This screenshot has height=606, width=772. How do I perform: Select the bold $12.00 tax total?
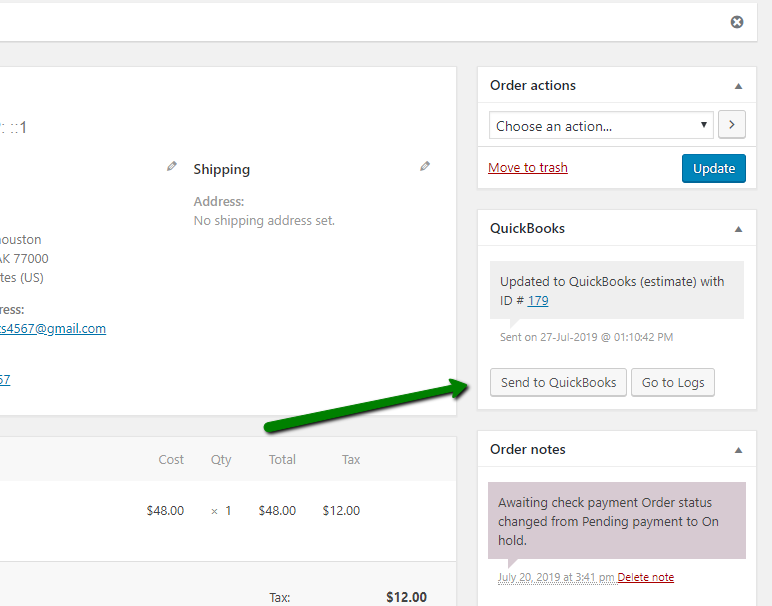click(406, 597)
